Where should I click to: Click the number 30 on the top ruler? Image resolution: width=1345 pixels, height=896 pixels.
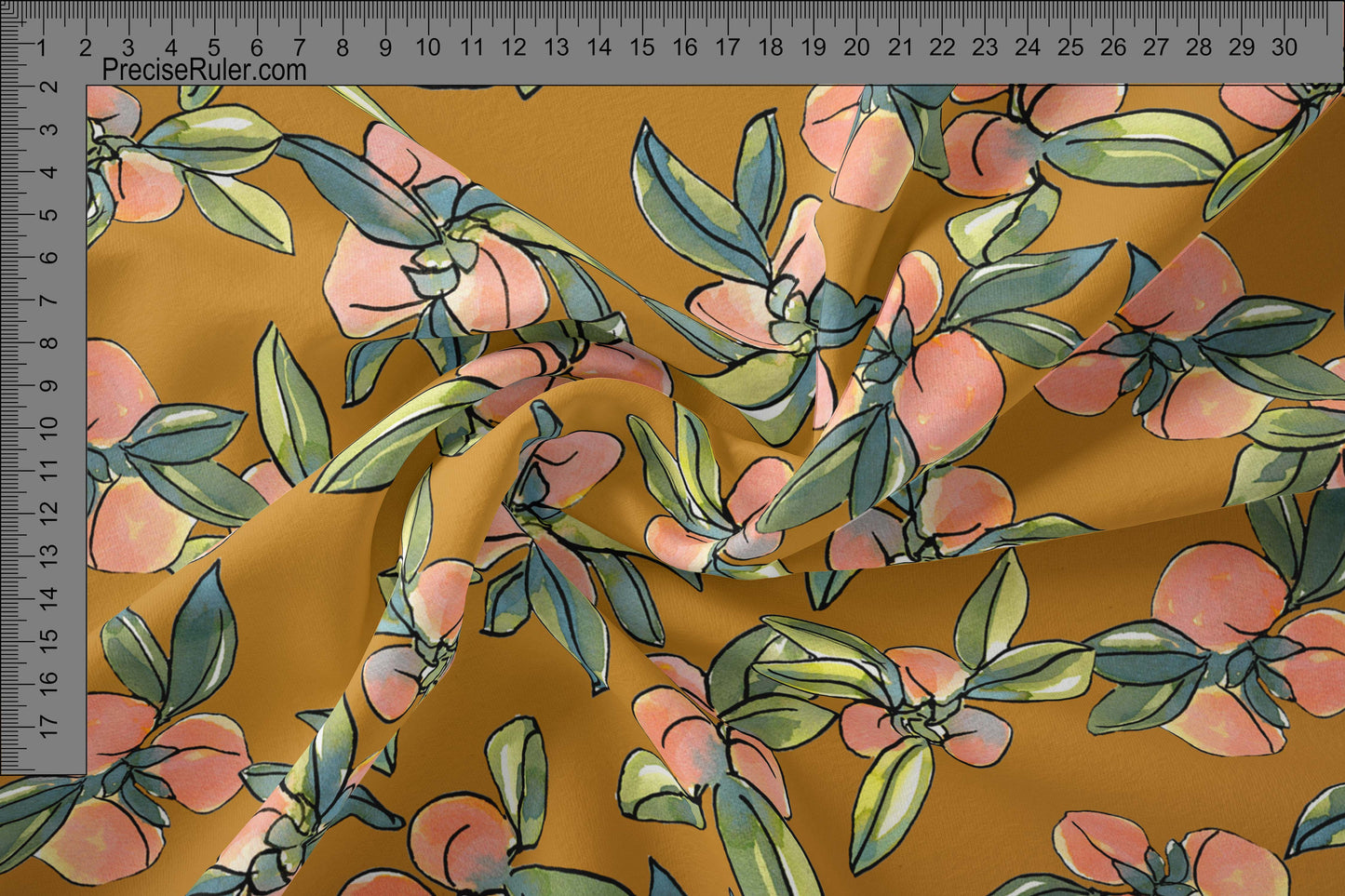click(x=1284, y=47)
